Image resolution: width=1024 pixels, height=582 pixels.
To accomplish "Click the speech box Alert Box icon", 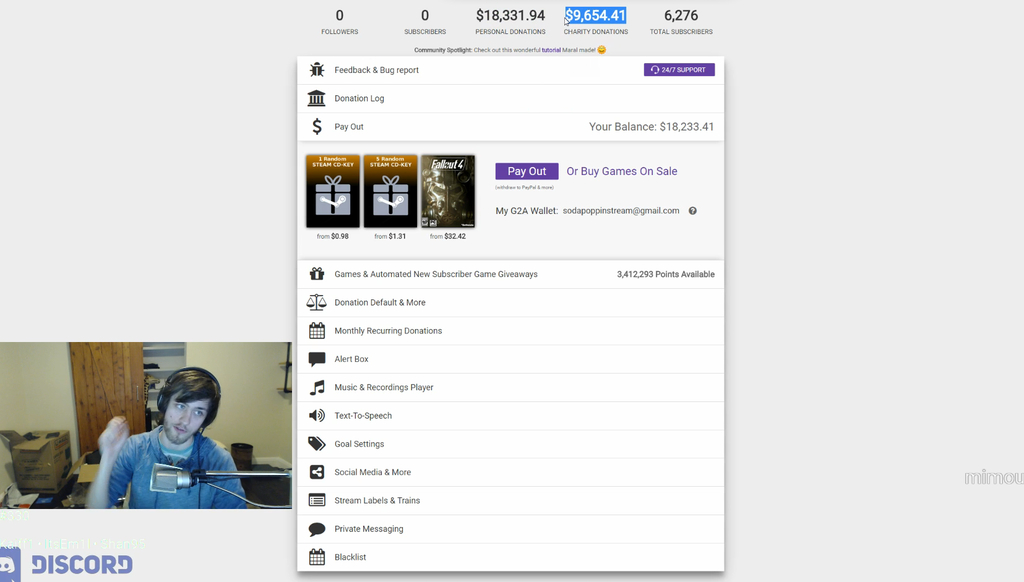I will coord(317,359).
